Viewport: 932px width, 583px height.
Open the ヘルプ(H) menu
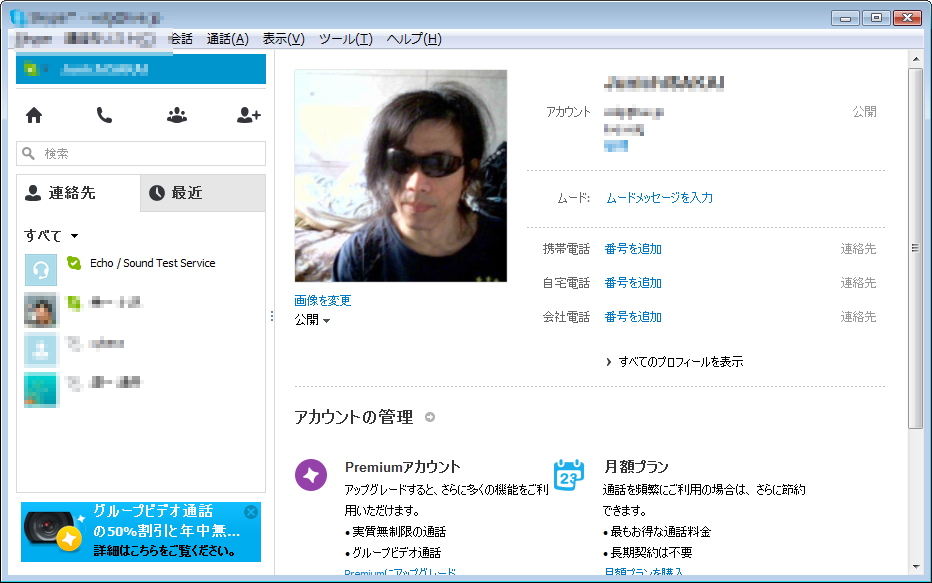click(x=413, y=39)
